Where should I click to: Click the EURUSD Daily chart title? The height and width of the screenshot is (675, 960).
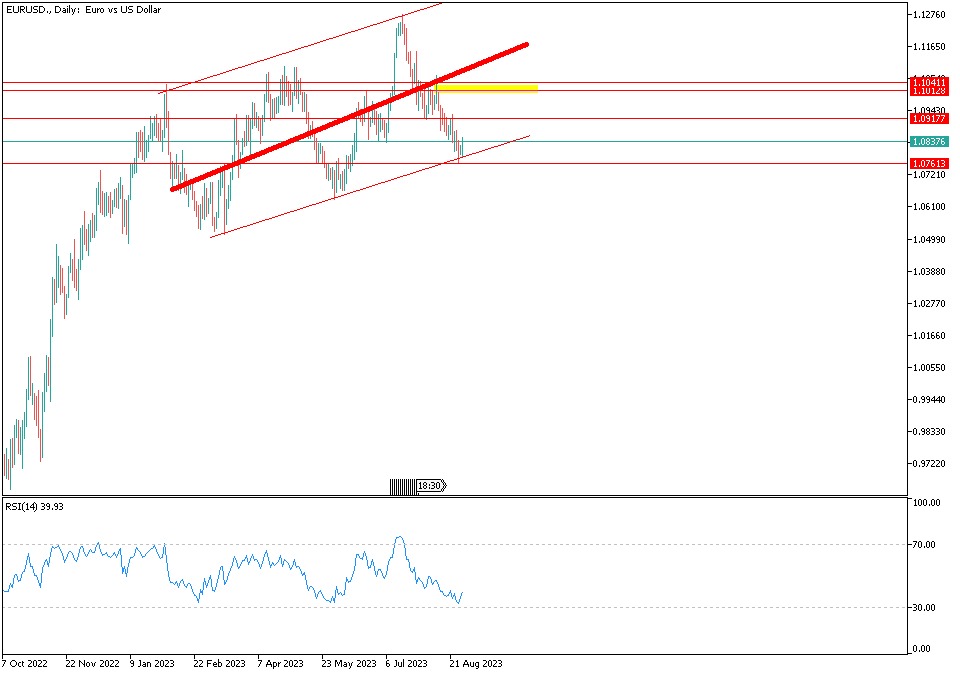click(83, 10)
